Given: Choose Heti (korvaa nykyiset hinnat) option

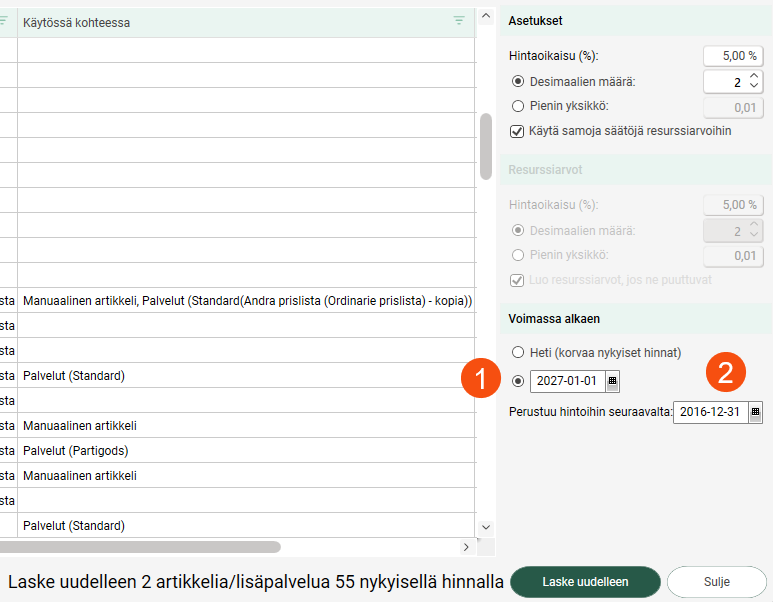Looking at the screenshot, I should click(x=518, y=352).
